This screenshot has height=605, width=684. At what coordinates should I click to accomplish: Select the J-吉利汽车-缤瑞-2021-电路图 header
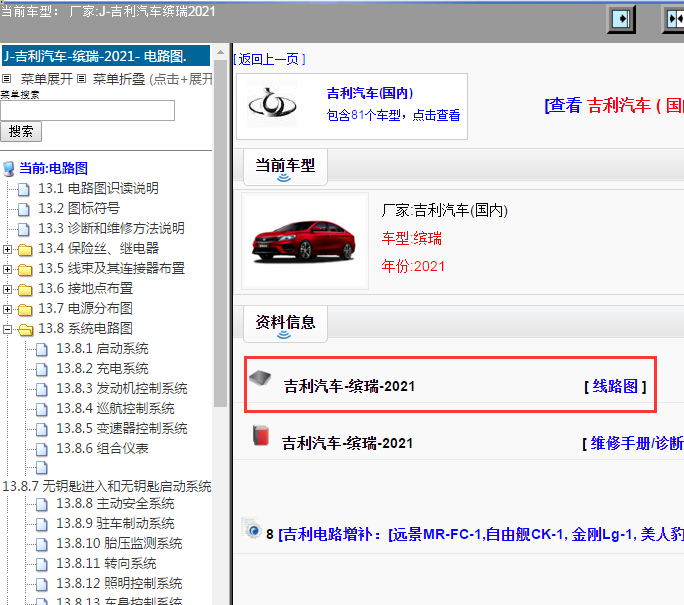tap(106, 56)
